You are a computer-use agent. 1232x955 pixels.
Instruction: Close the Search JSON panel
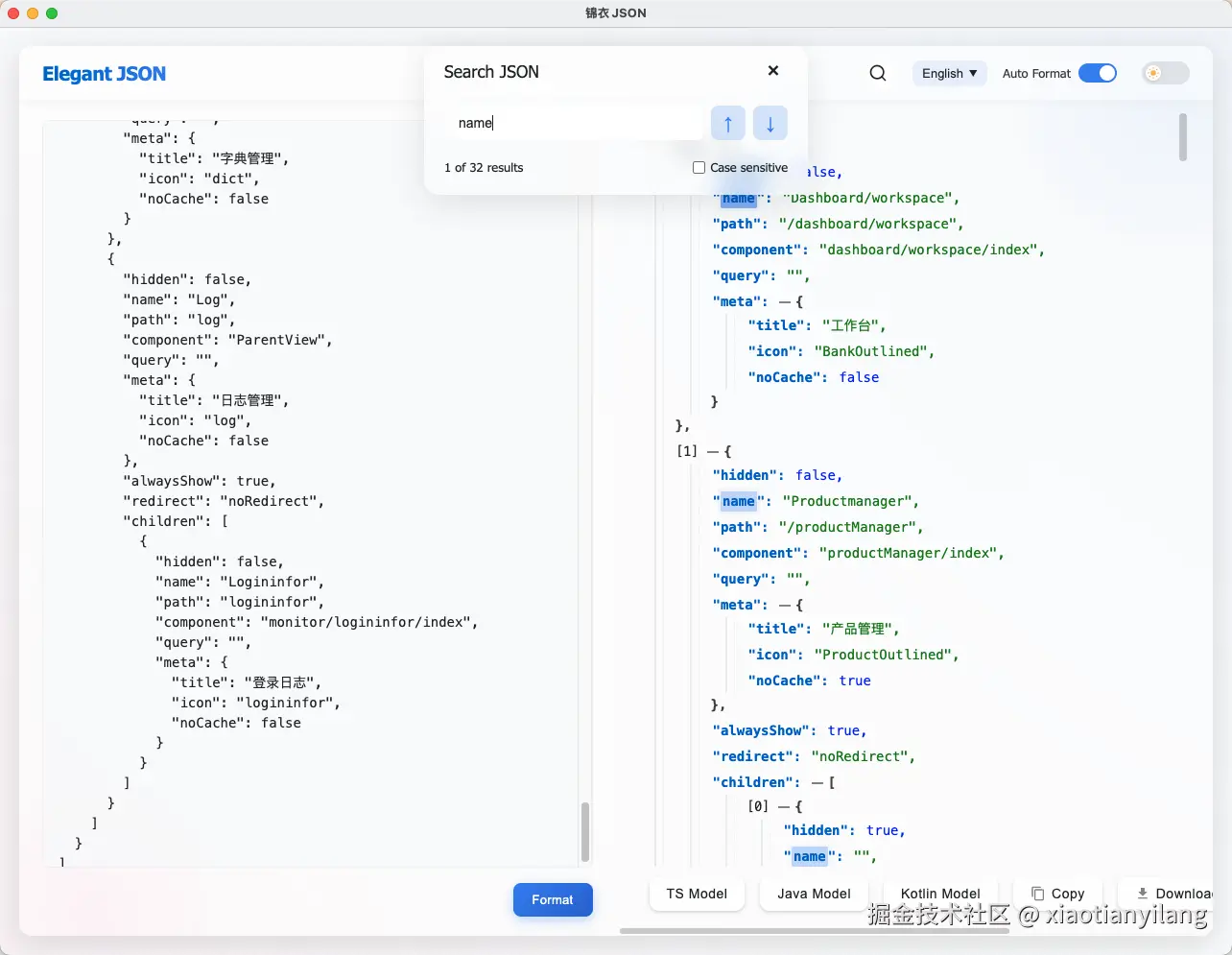773,71
